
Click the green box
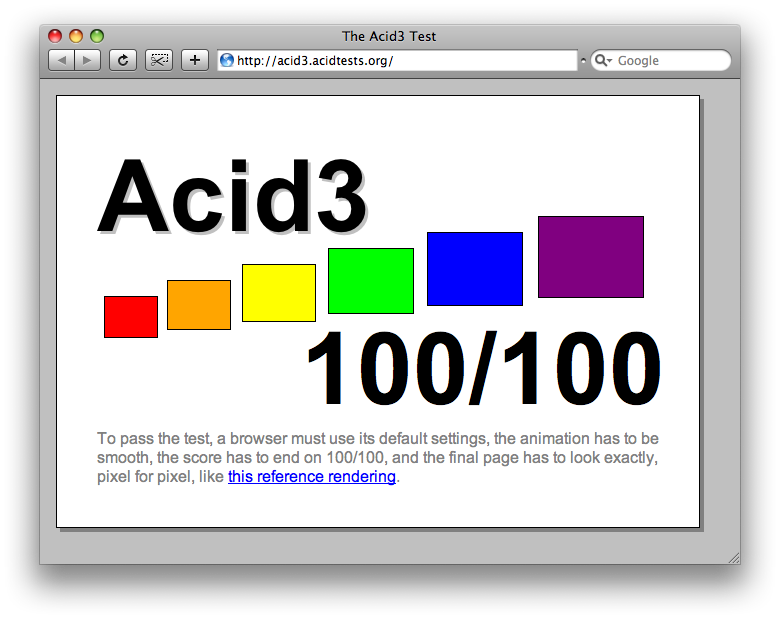(x=371, y=281)
